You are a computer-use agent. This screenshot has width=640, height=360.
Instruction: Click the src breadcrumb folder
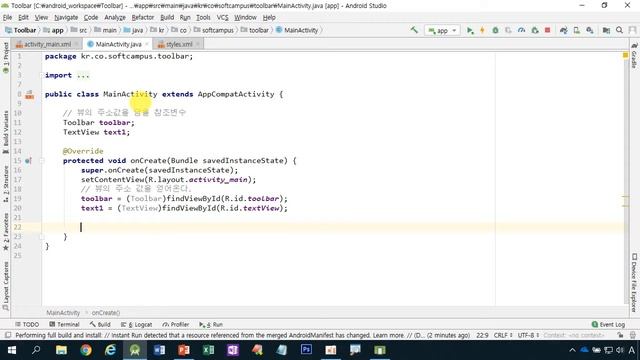79,30
